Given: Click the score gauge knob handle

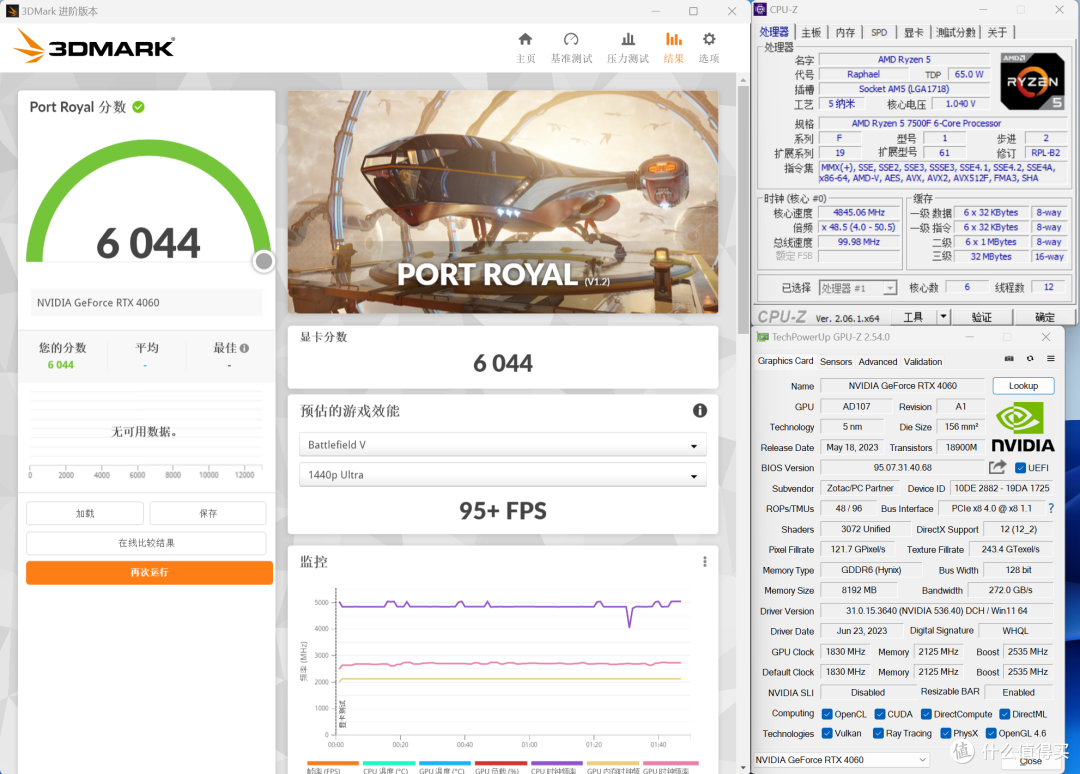Looking at the screenshot, I should [x=263, y=261].
